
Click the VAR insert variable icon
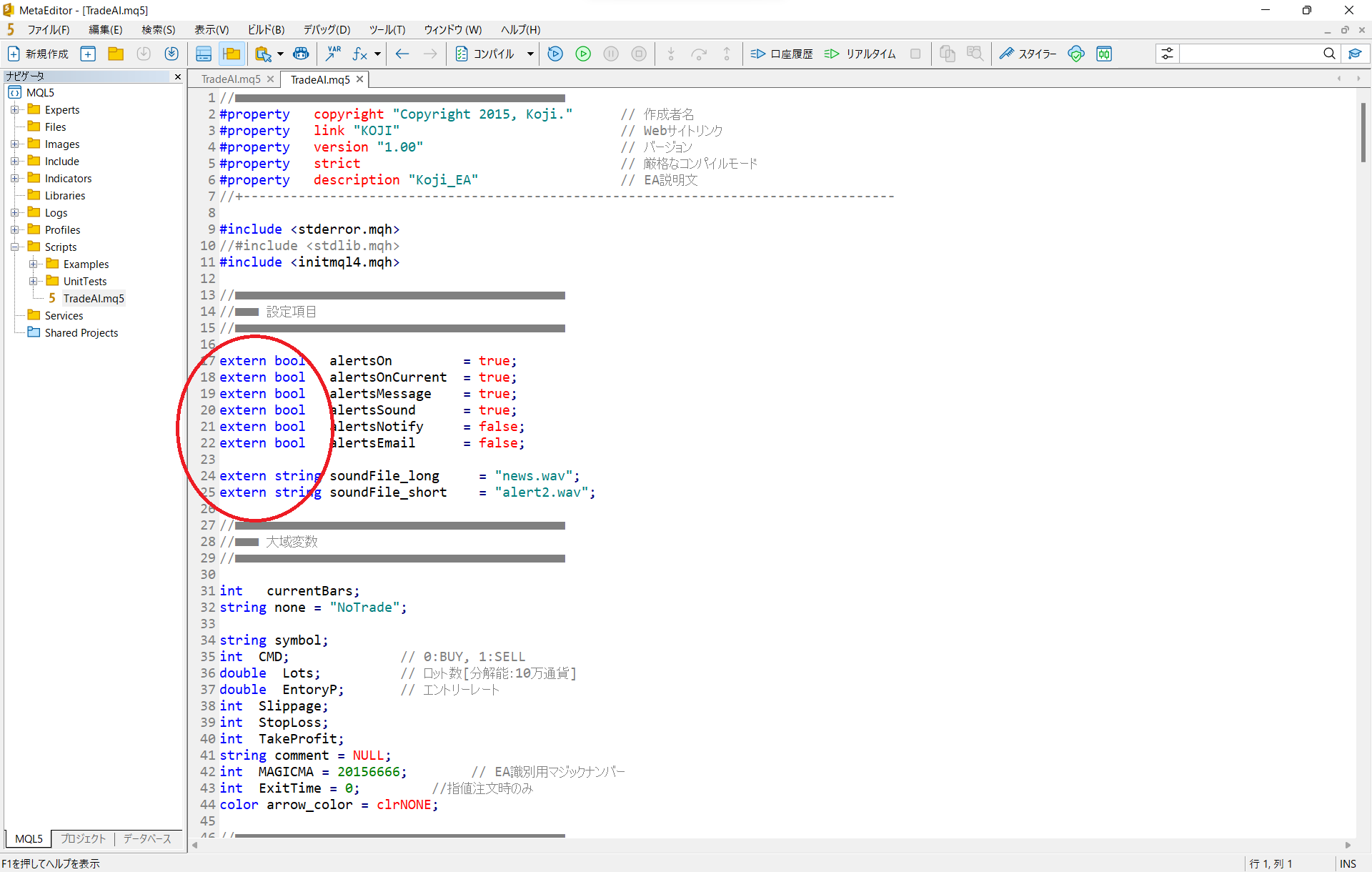333,54
